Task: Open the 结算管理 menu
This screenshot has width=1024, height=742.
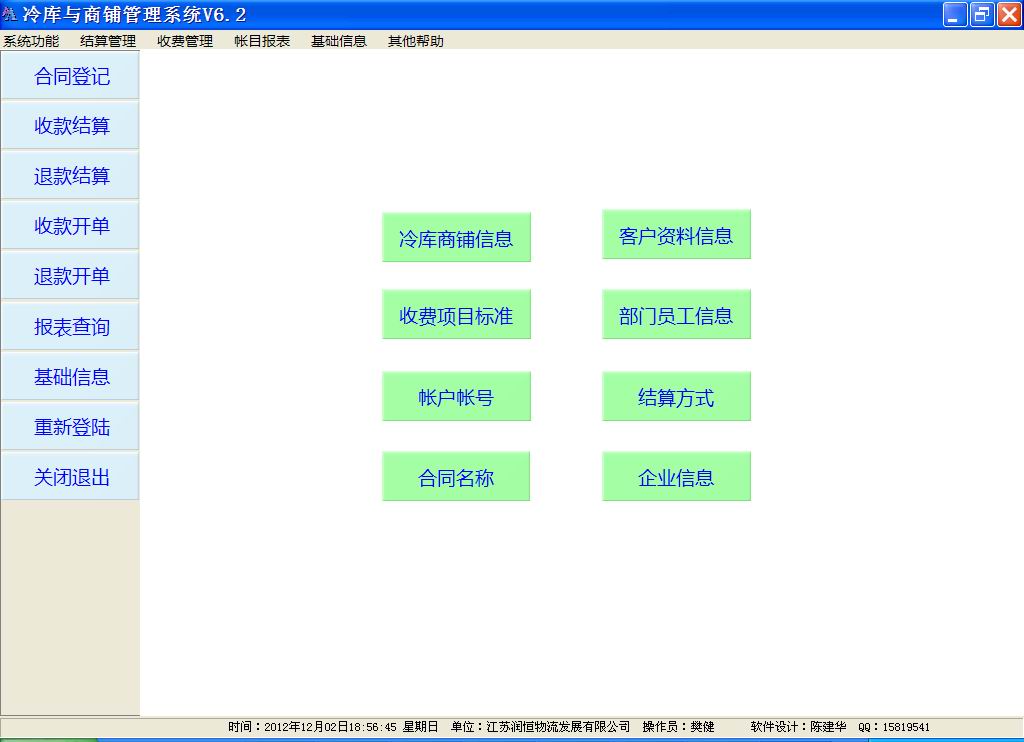Action: (108, 41)
